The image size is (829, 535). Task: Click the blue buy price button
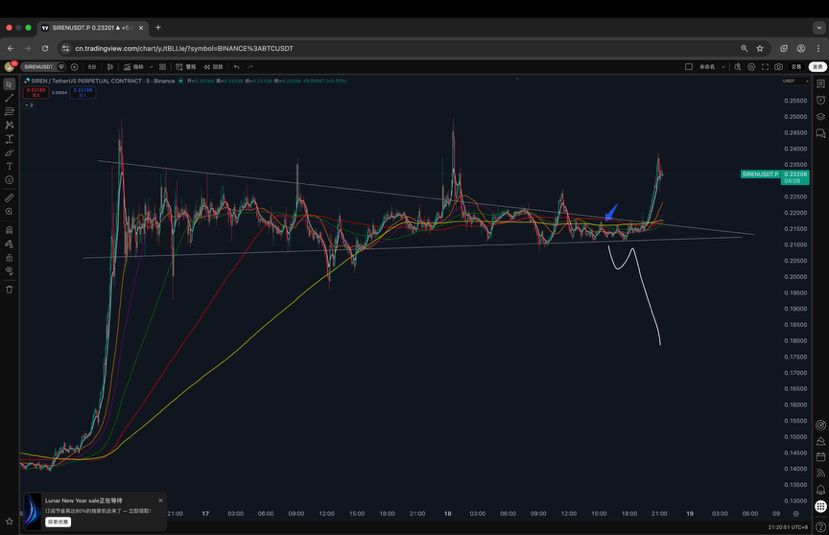(x=82, y=91)
